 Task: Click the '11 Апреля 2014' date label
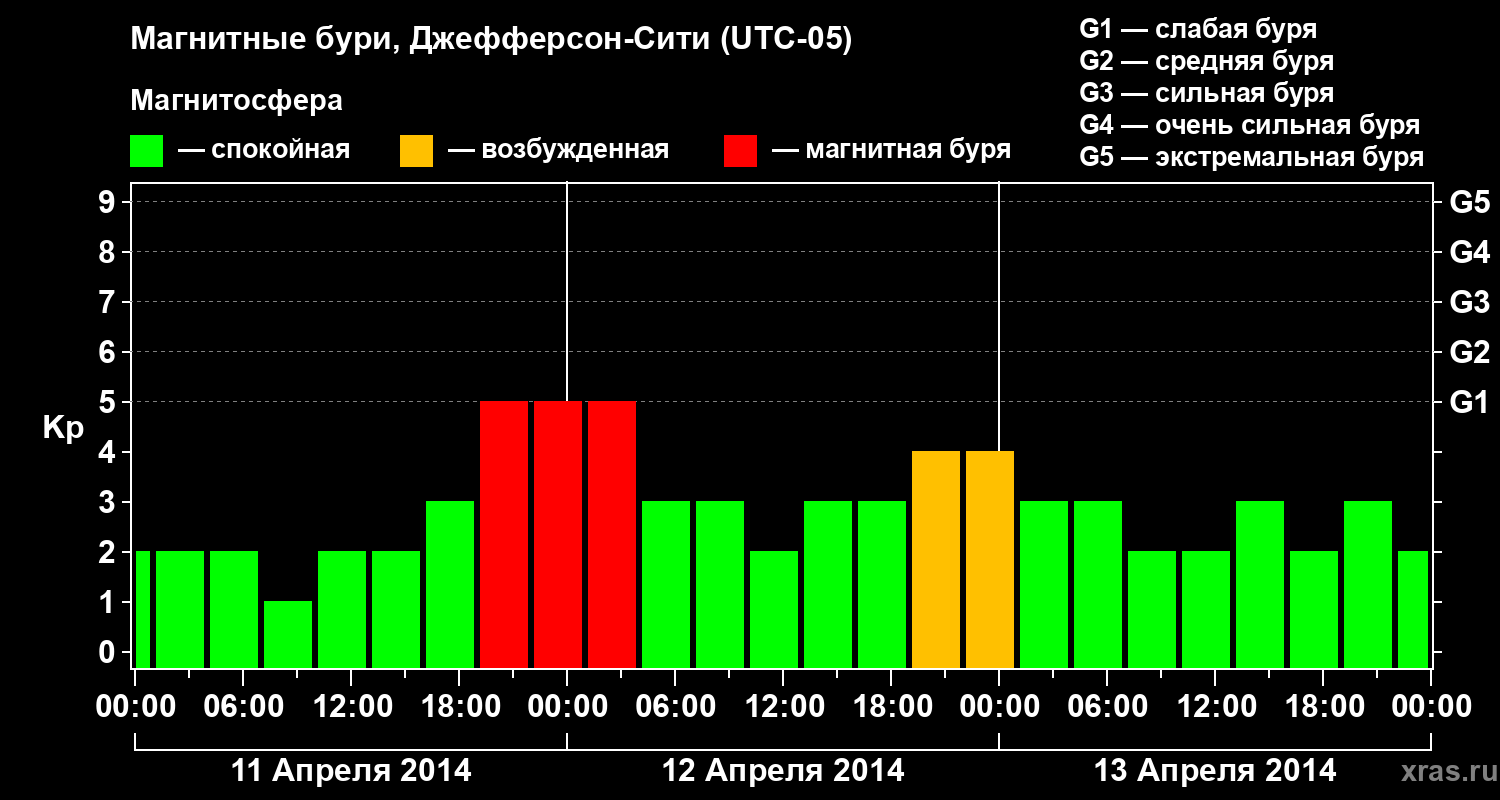tap(351, 770)
